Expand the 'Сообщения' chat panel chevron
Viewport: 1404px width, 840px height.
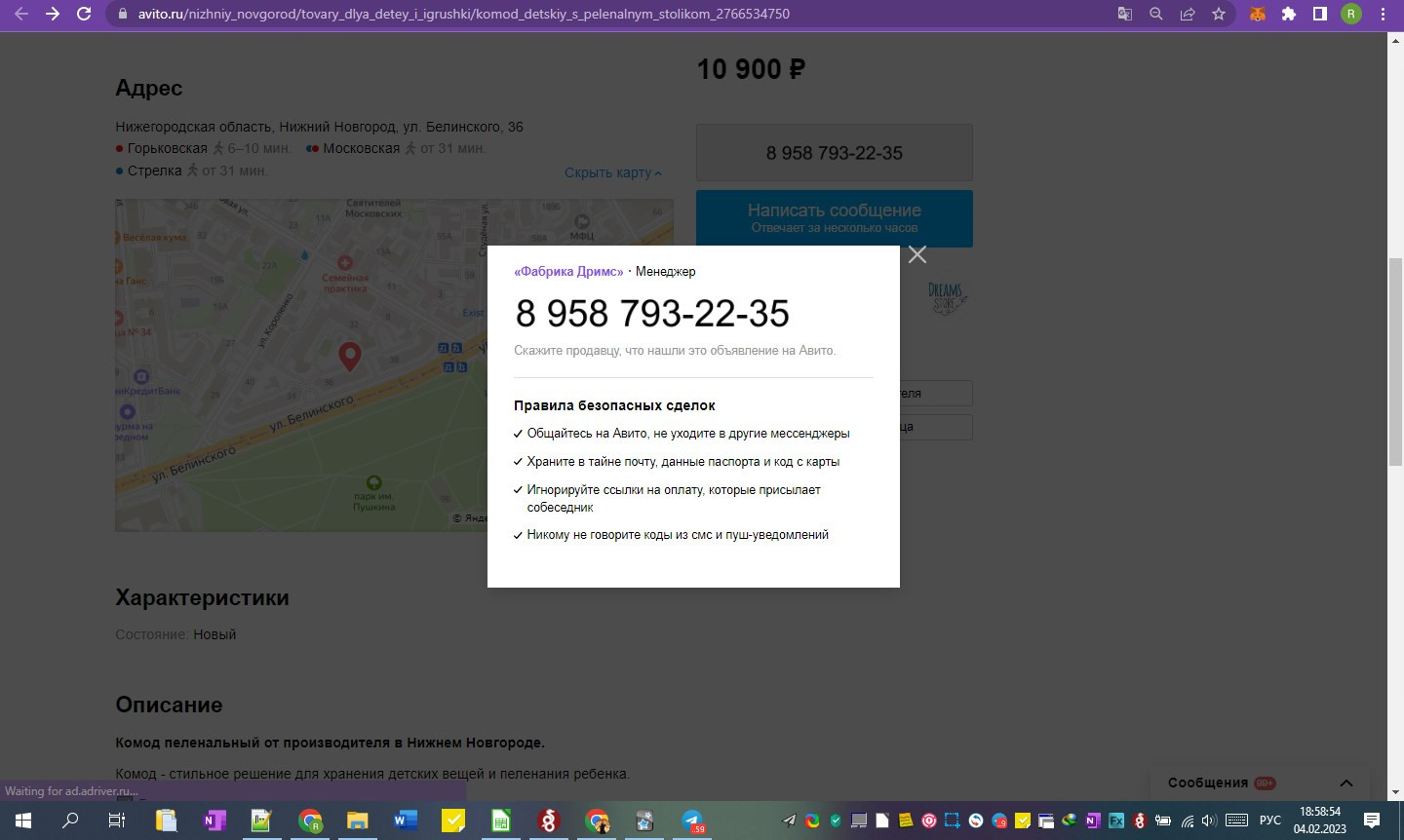pos(1346,783)
